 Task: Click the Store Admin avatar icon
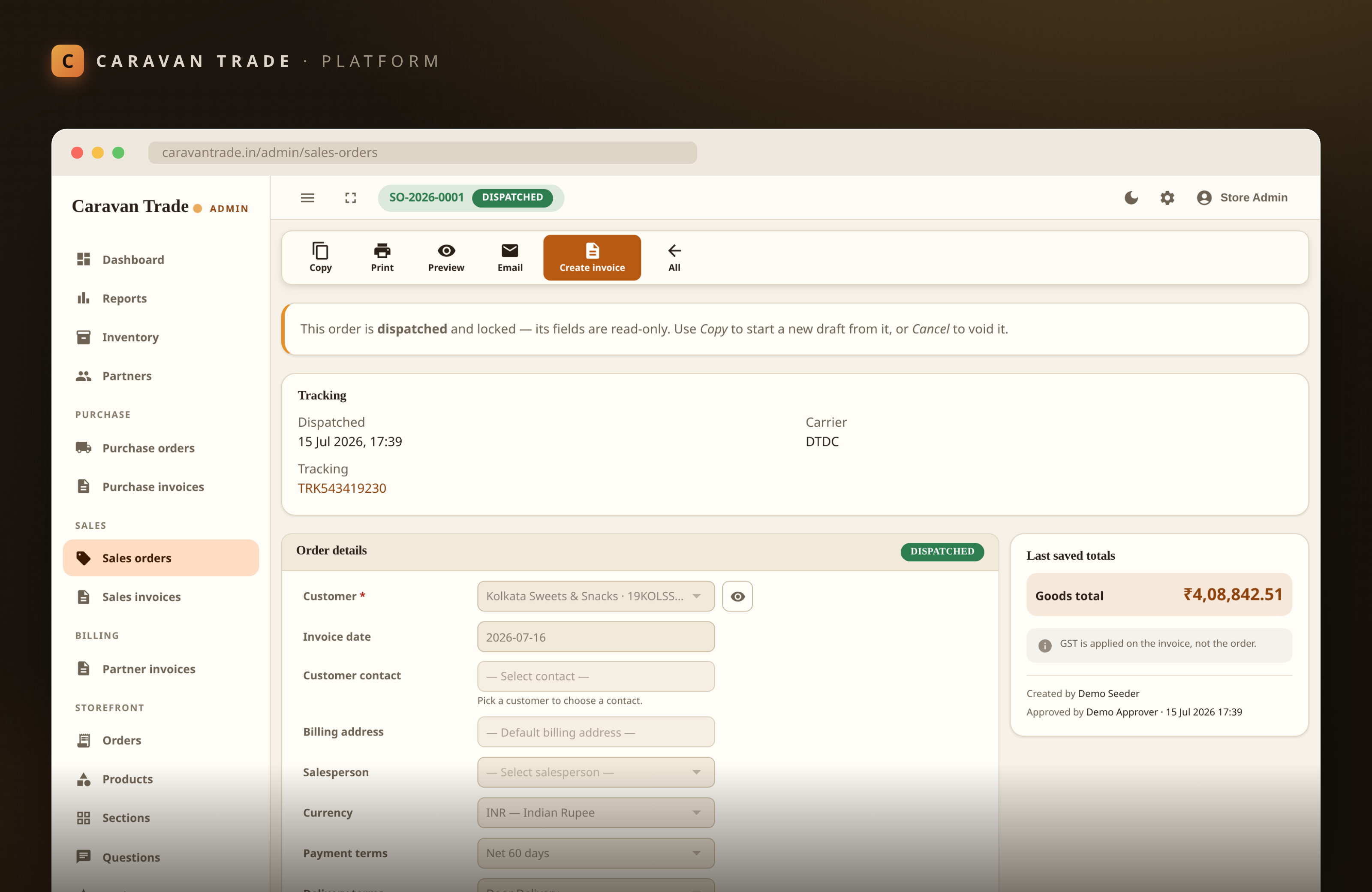tap(1204, 198)
